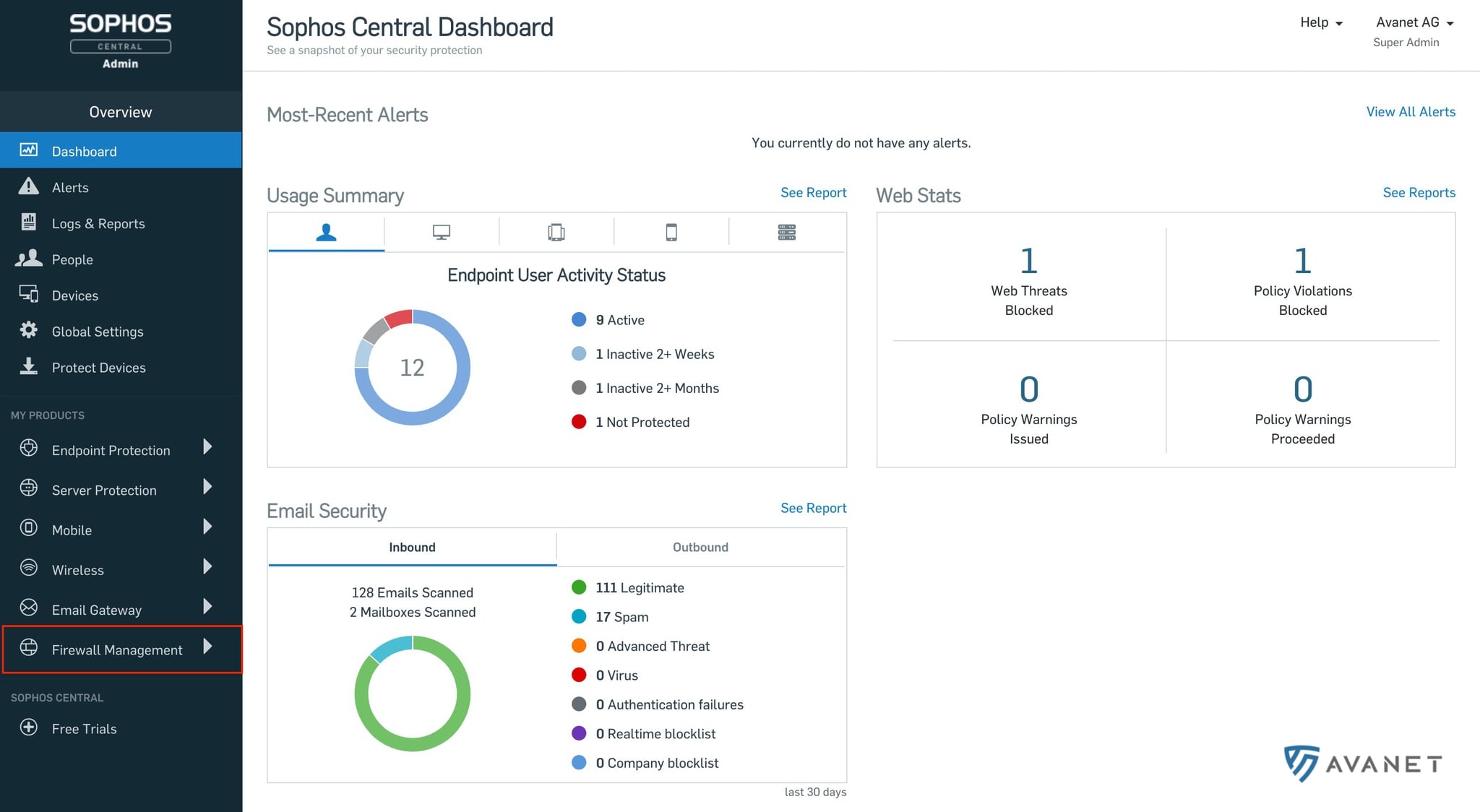
Task: Click the Global Settings gear icon
Action: pyautogui.click(x=29, y=330)
